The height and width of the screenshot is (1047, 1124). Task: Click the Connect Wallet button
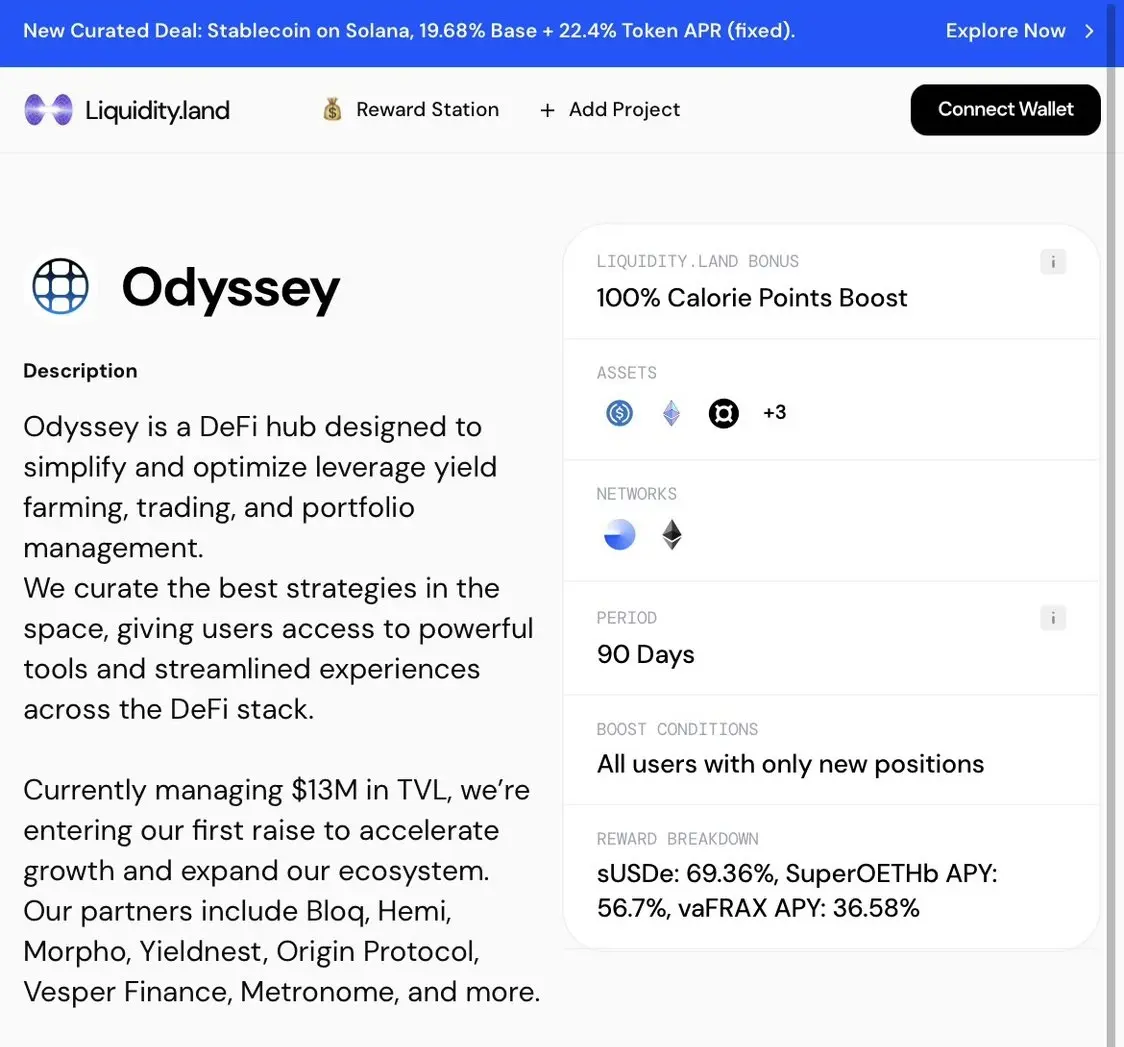1005,110
